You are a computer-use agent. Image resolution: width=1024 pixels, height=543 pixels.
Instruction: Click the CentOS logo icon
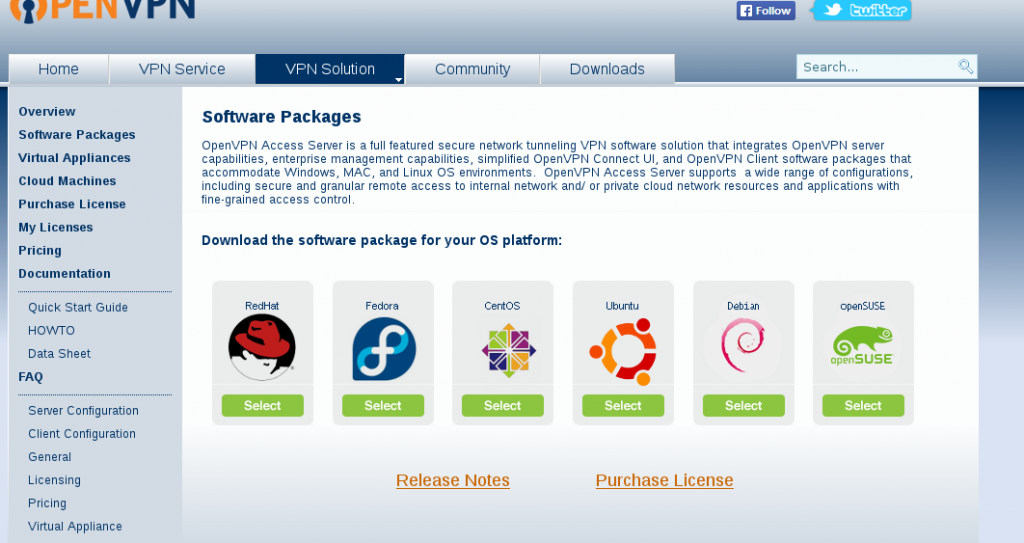point(509,350)
